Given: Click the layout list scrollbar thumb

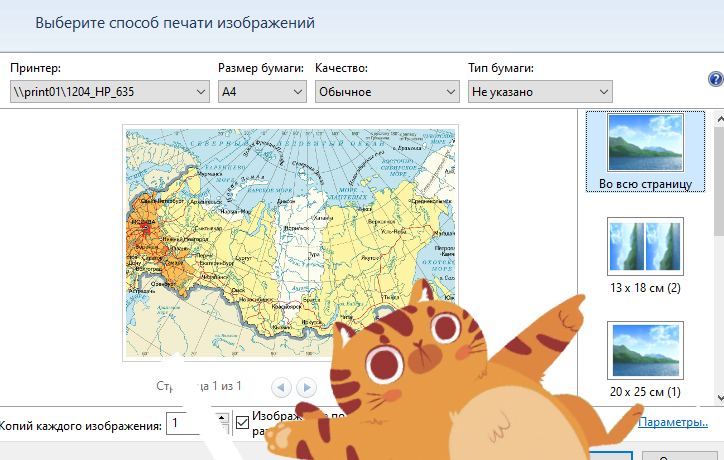Looking at the screenshot, I should click(x=716, y=170).
